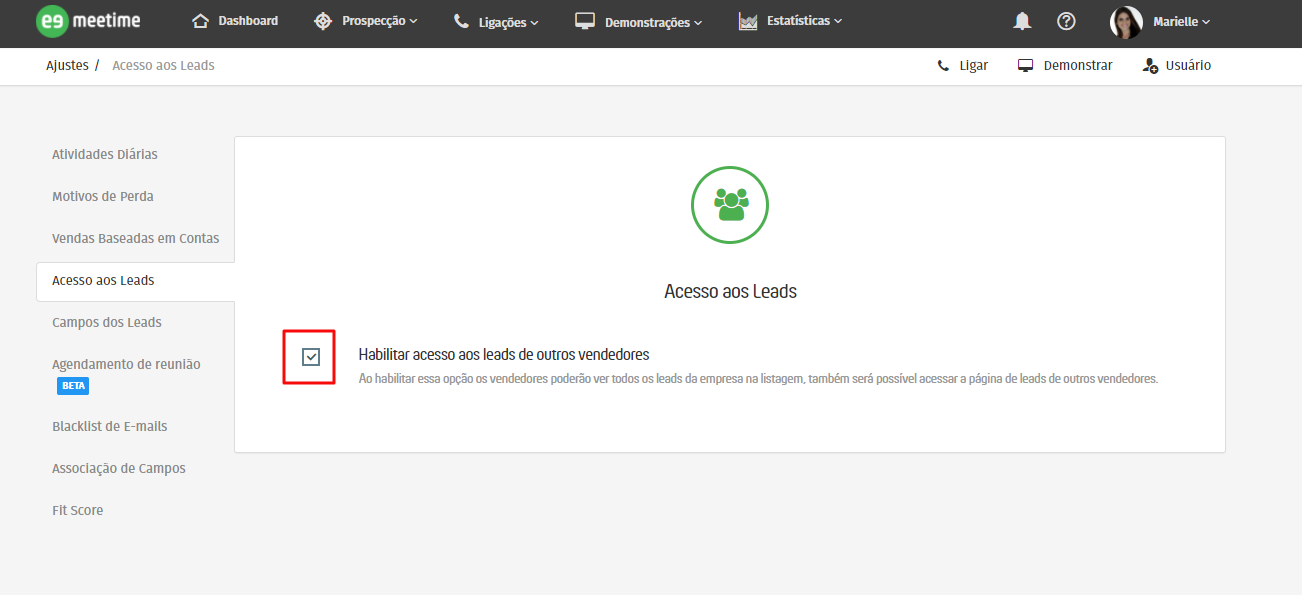Image resolution: width=1302 pixels, height=595 pixels.
Task: Select the Acesso aos Leads tab
Action: (x=135, y=281)
